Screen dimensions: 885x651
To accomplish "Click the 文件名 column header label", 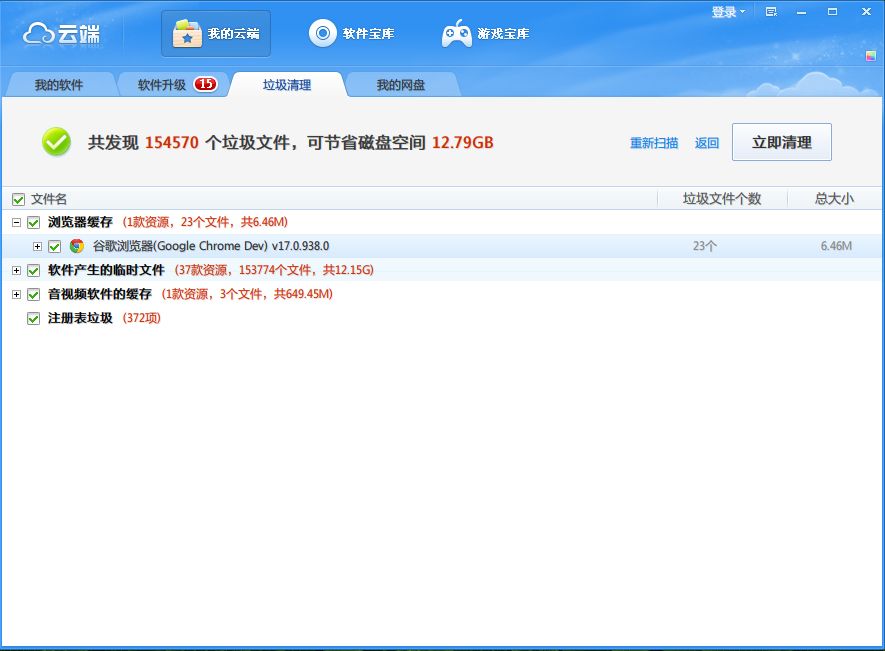I will pos(49,199).
